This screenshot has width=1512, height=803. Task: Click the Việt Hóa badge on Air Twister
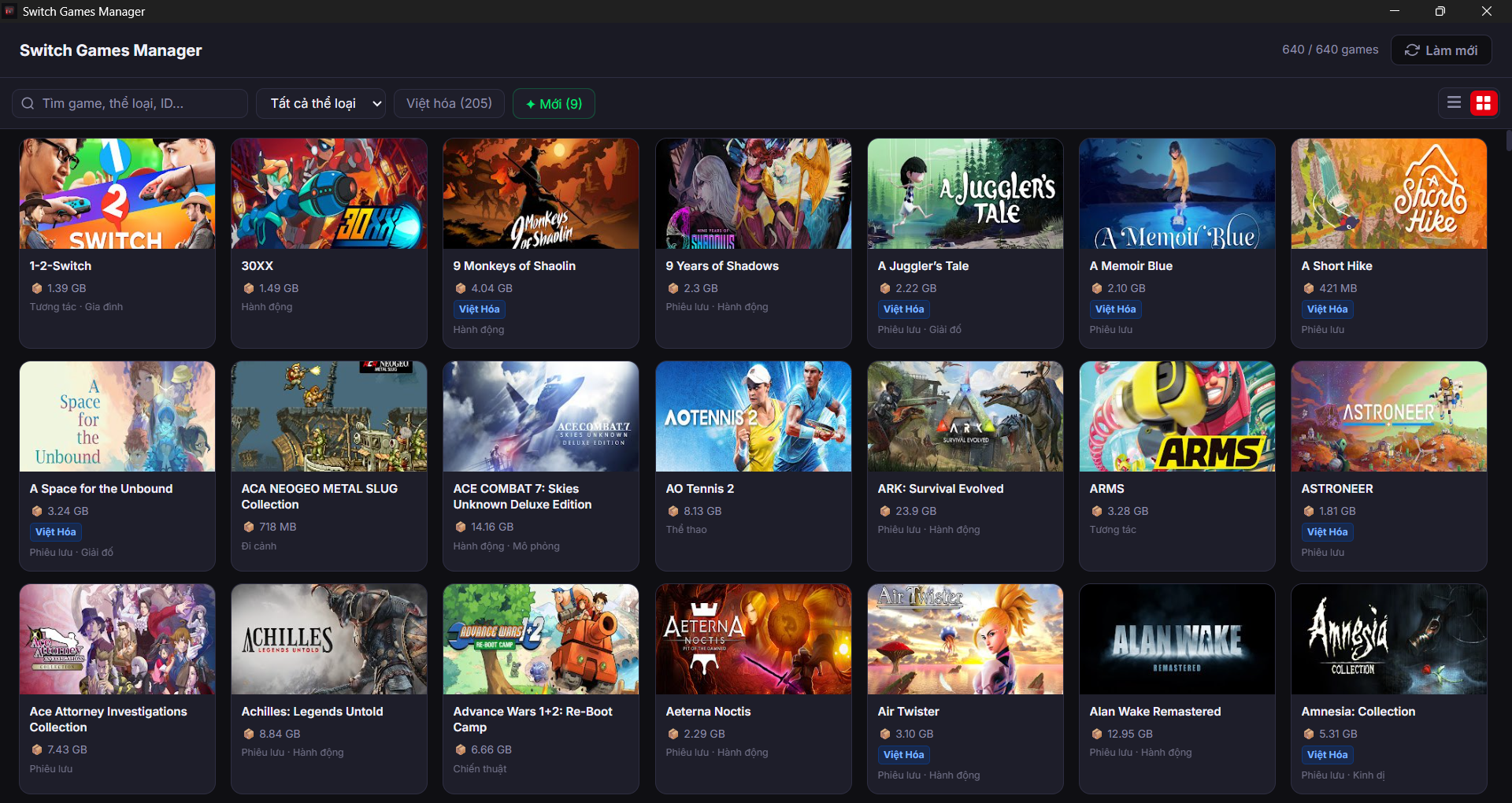[903, 755]
